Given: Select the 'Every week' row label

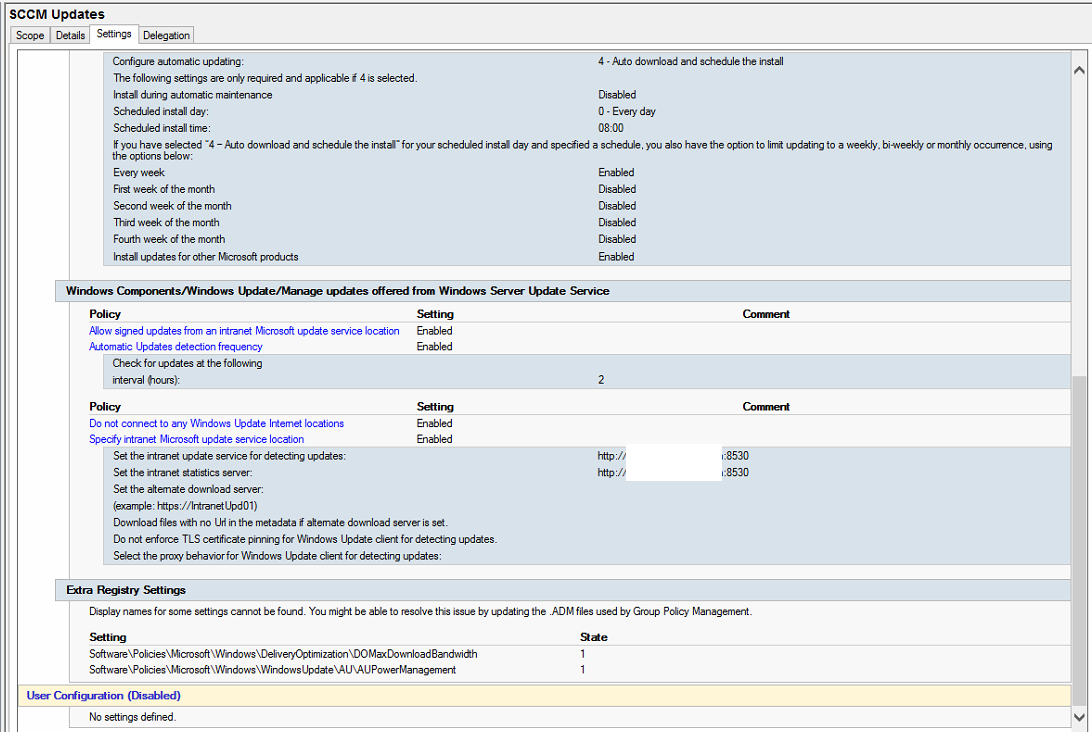Looking at the screenshot, I should point(139,173).
